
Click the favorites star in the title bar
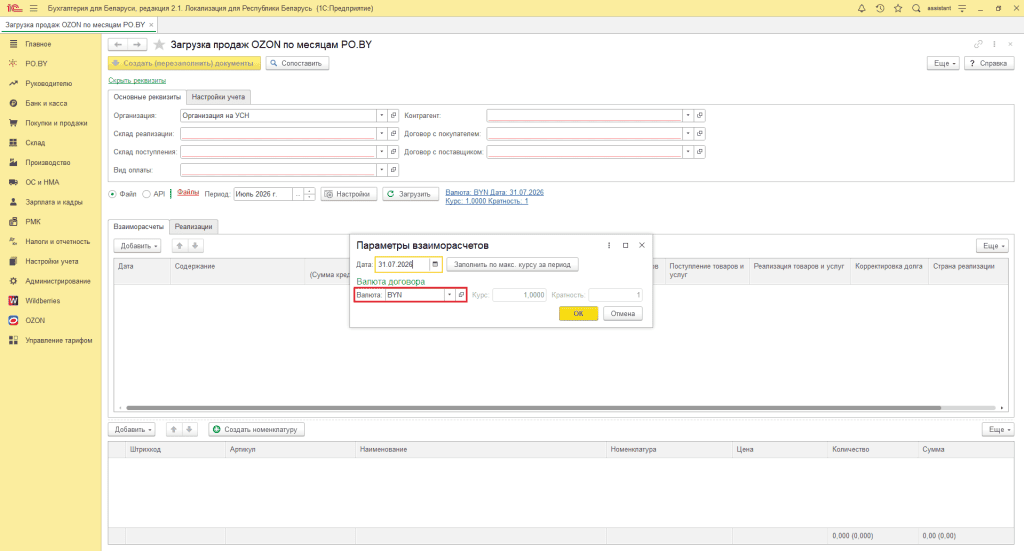pos(898,8)
